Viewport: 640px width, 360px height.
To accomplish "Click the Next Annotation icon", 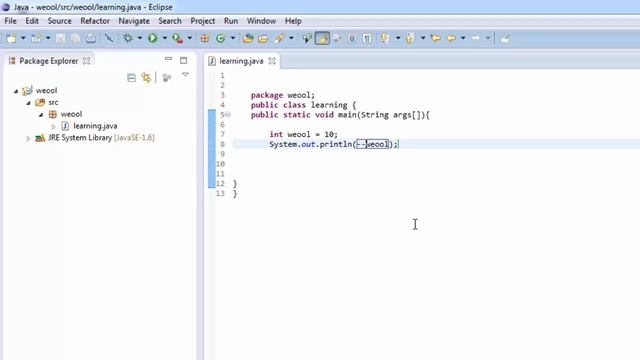I will pos(384,38).
